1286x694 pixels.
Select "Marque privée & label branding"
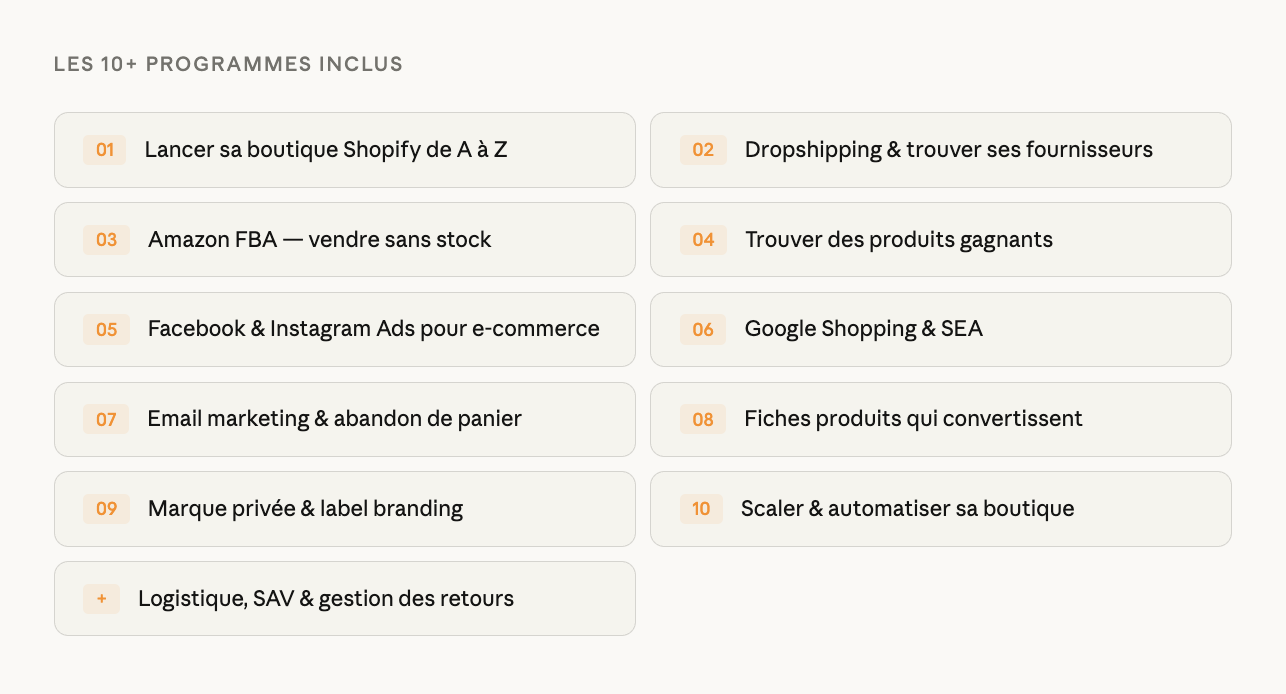coord(305,509)
